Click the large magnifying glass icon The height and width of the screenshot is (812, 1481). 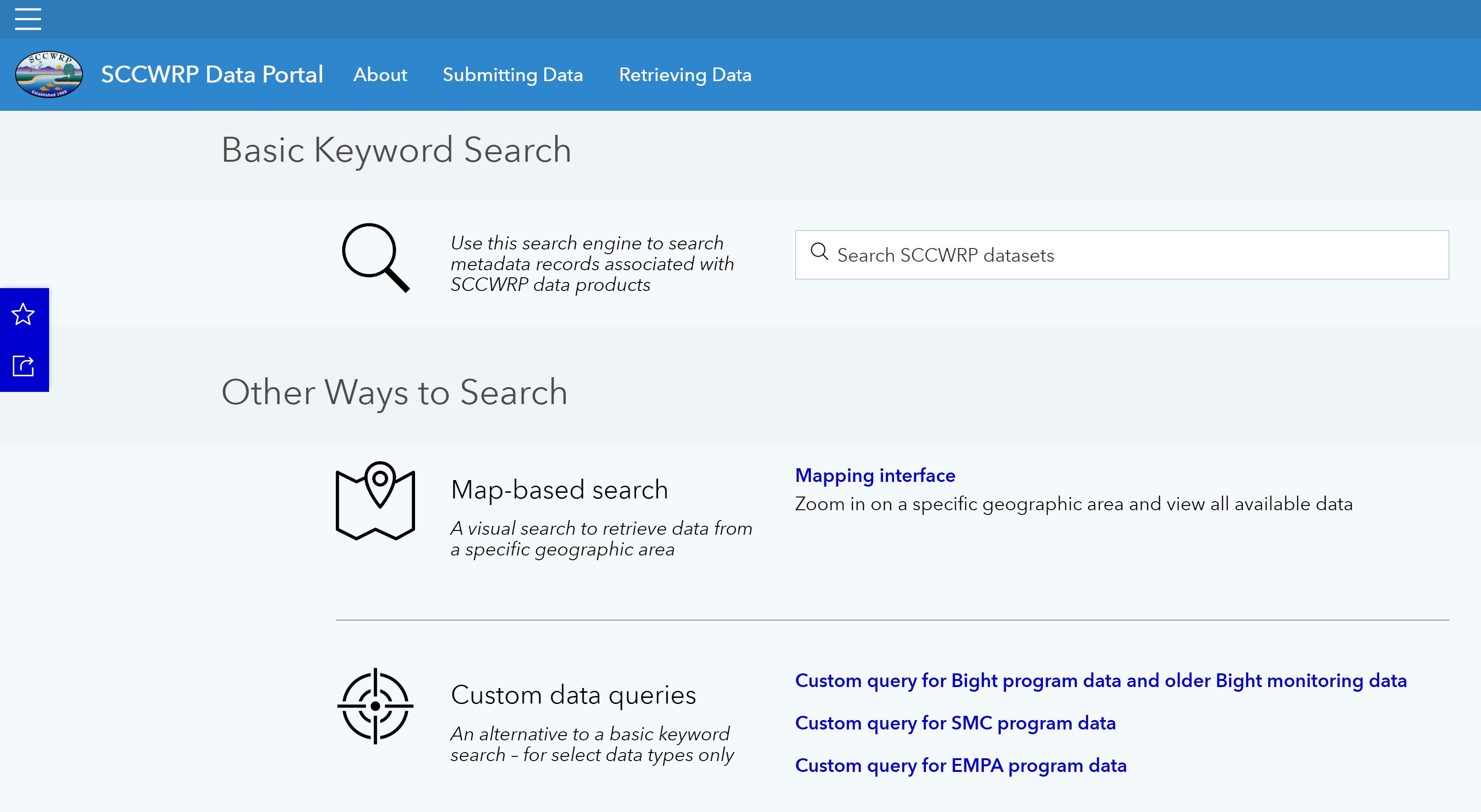[x=375, y=257]
